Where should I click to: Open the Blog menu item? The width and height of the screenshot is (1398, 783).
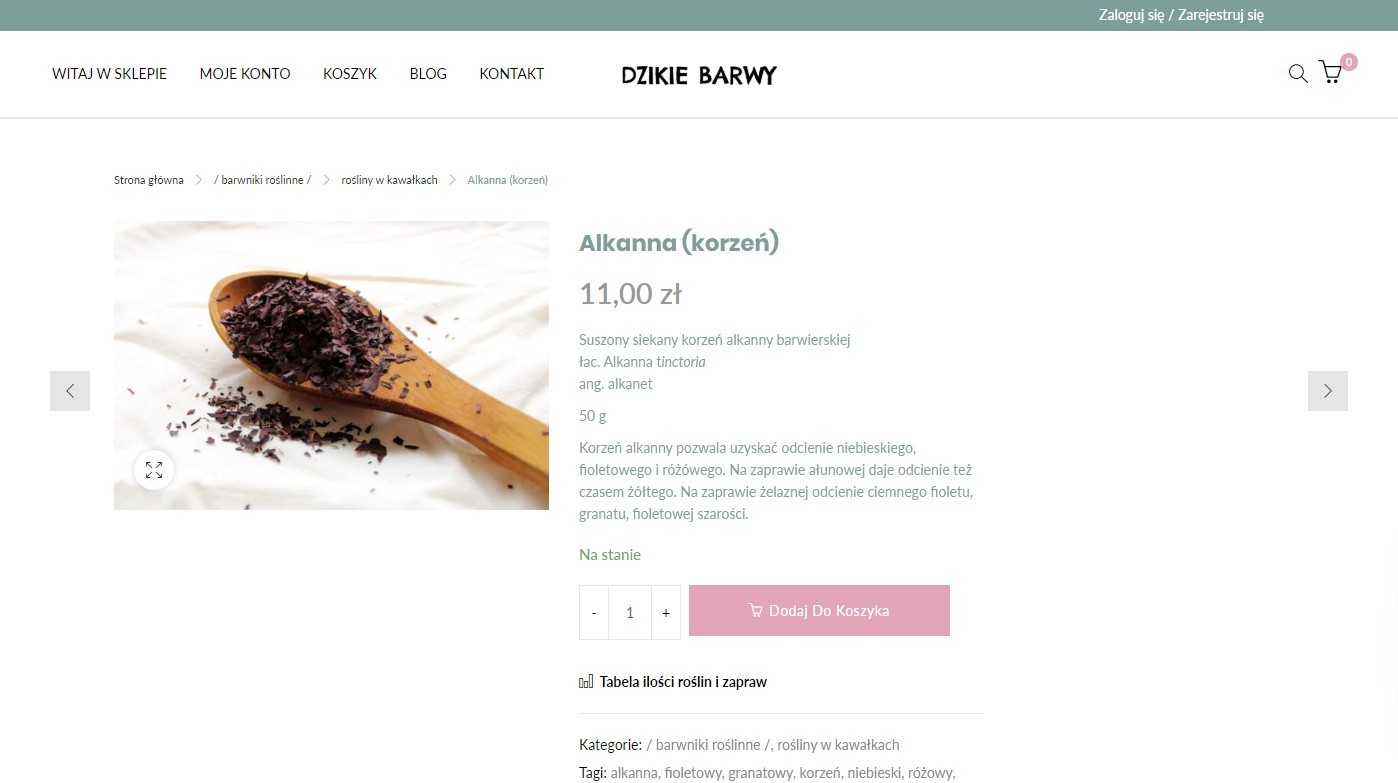coord(428,74)
